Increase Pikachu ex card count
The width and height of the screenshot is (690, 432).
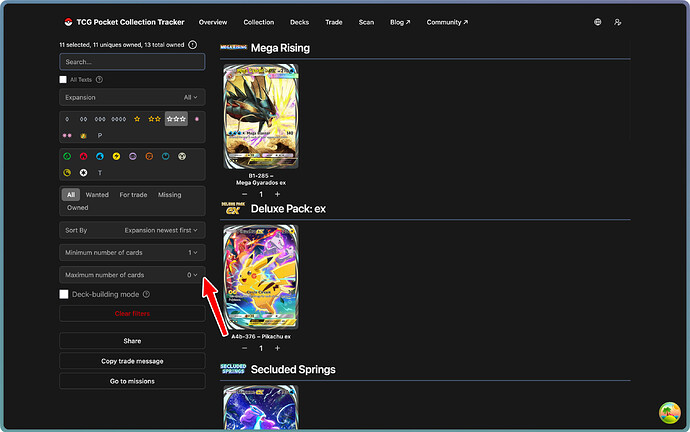tap(277, 348)
